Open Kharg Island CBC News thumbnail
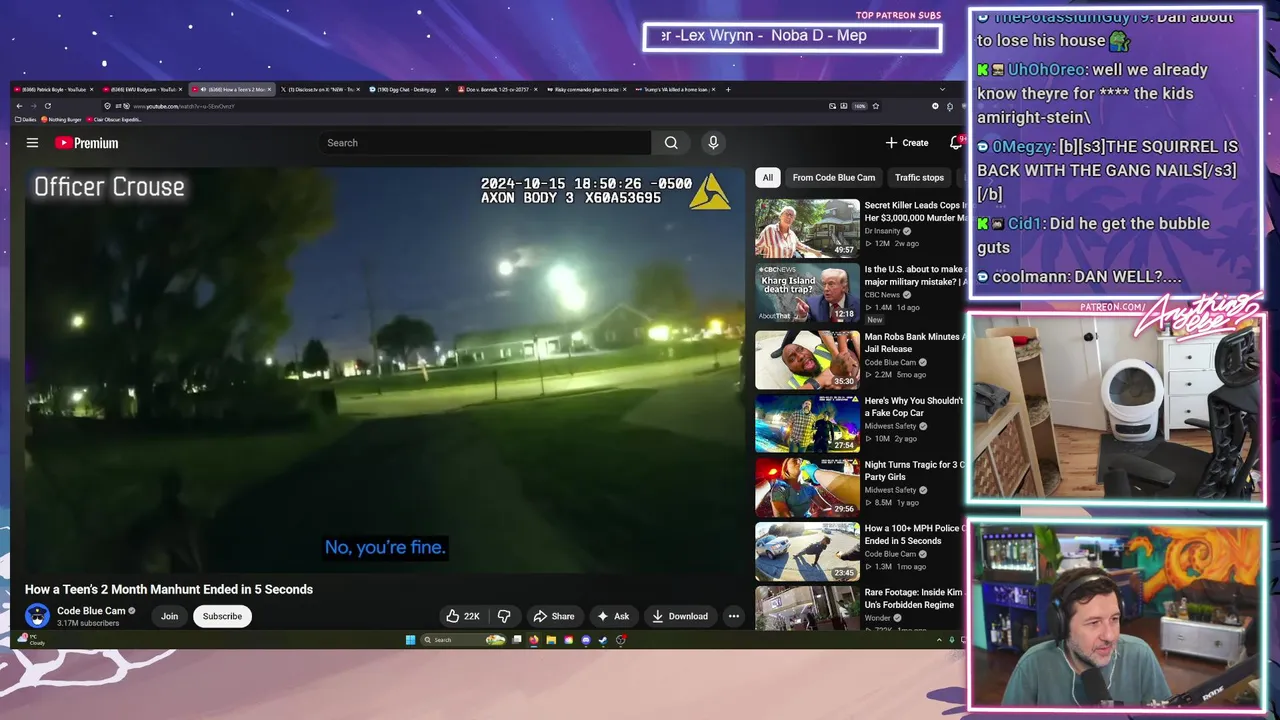Screen dimensions: 1280x720 pyautogui.click(x=807, y=292)
